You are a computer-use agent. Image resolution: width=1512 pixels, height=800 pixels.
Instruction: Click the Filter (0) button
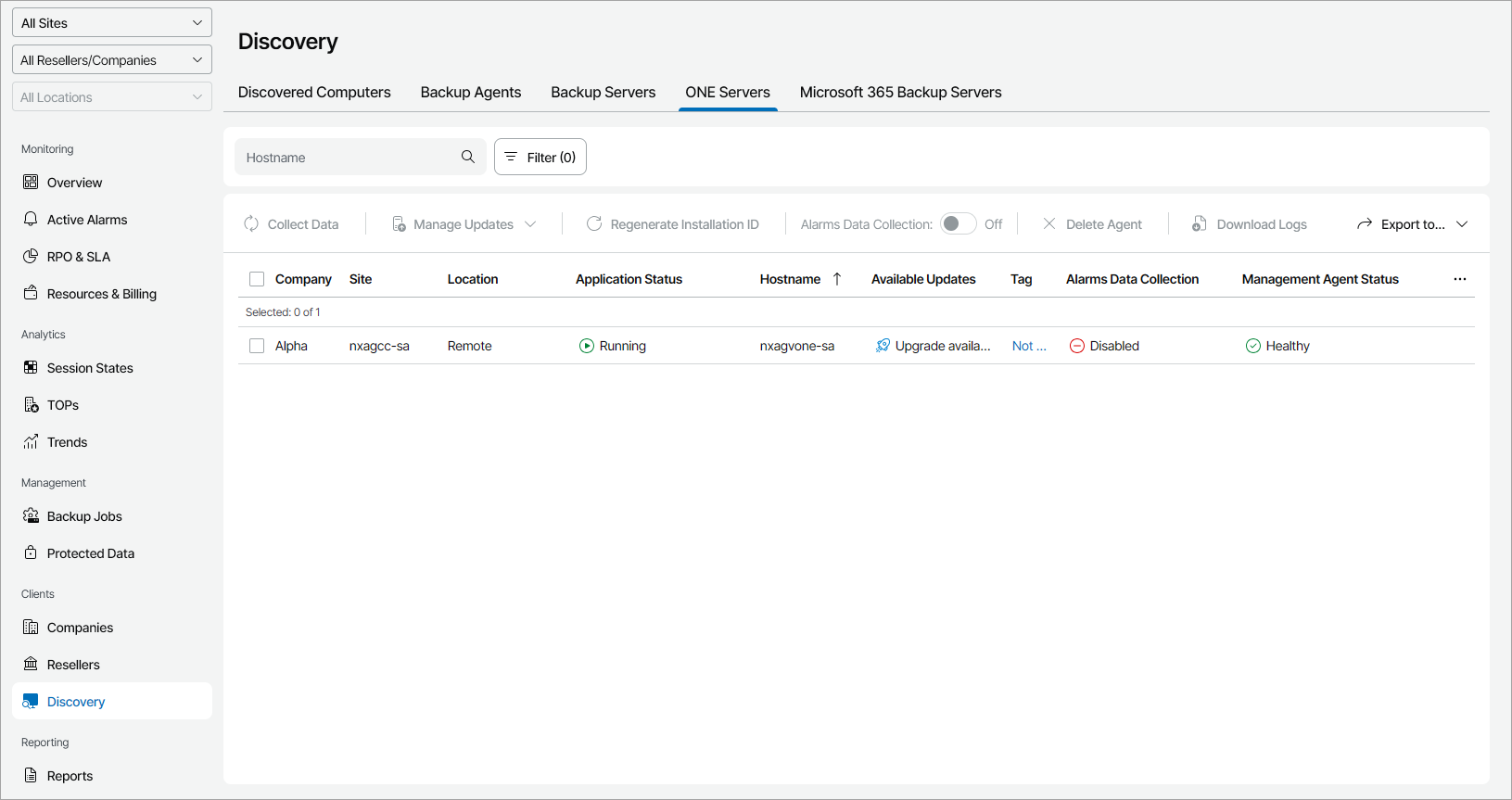click(540, 158)
